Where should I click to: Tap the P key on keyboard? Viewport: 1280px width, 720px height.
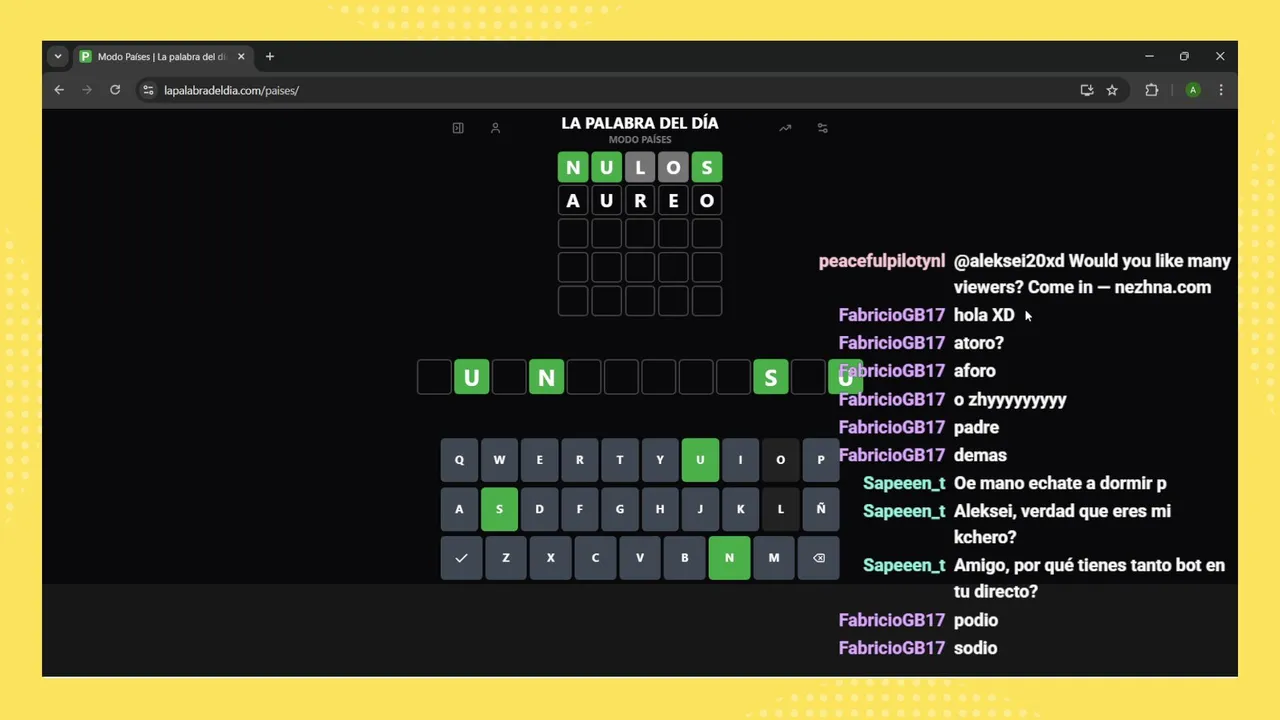821,460
